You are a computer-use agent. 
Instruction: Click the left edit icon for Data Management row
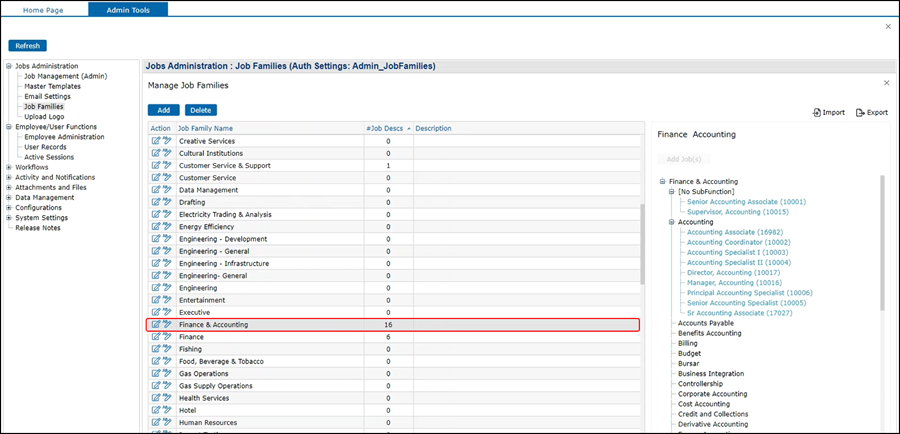pos(156,190)
